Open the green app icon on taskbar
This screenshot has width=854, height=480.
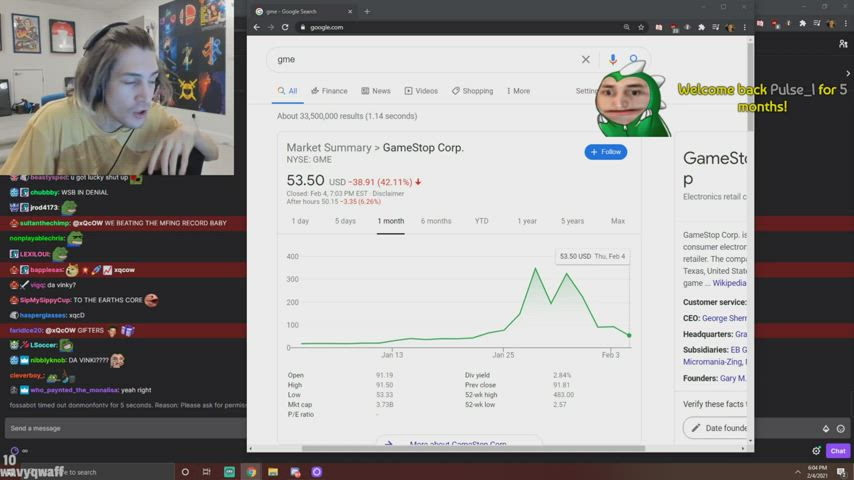(229, 472)
